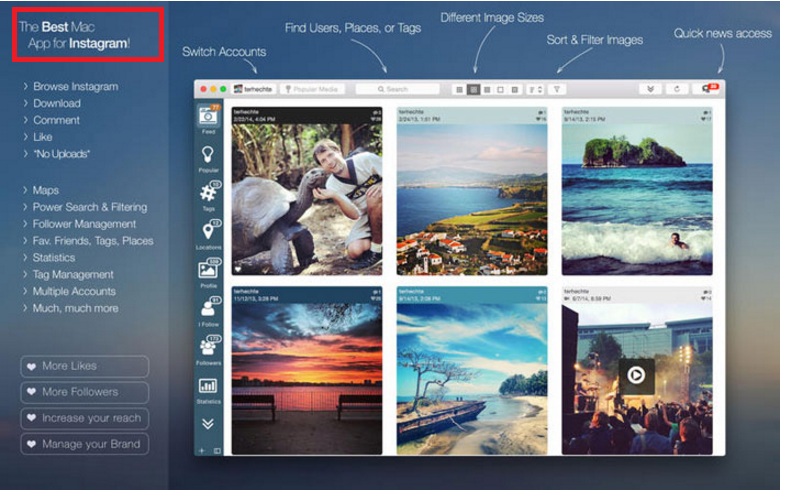Click the funnel filter images button
The height and width of the screenshot is (498, 800).
557,90
